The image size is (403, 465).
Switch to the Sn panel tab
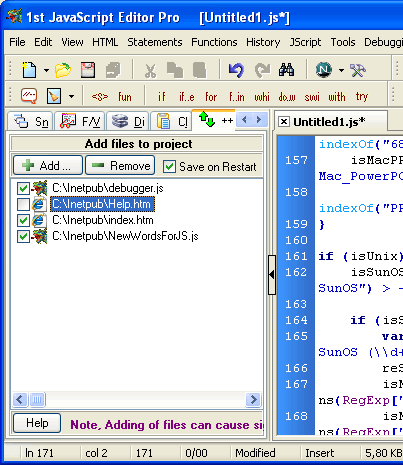tap(30, 121)
